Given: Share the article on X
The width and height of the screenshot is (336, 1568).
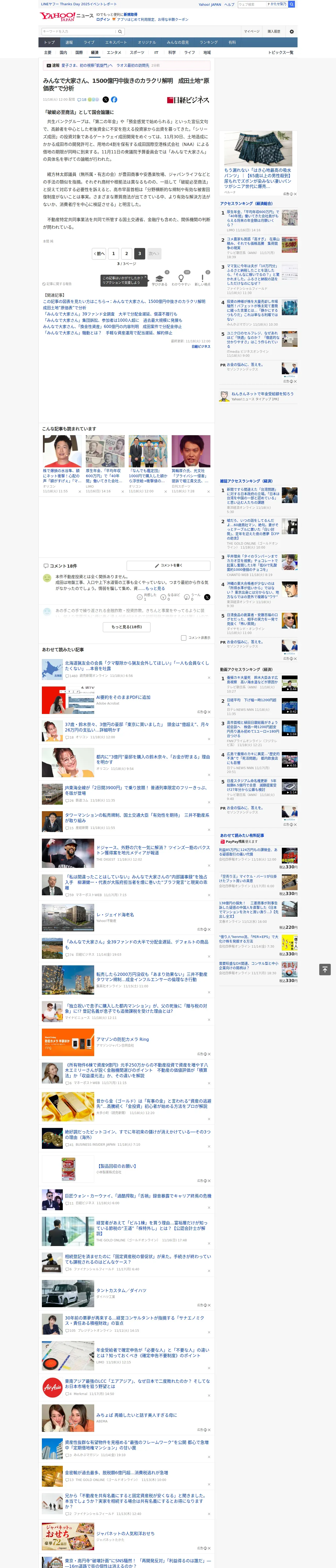Looking at the screenshot, I should pos(105,99).
